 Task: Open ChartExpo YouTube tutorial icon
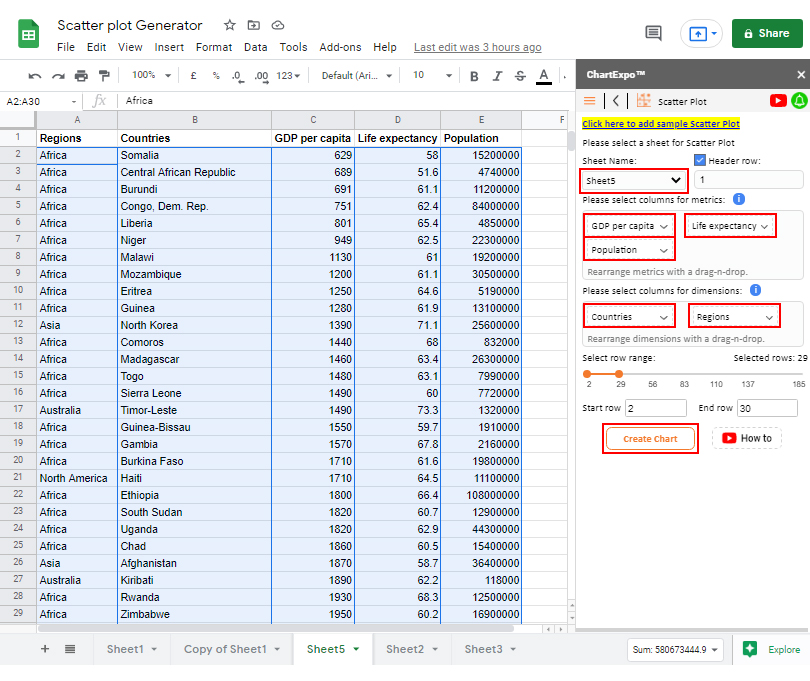pyautogui.click(x=778, y=100)
